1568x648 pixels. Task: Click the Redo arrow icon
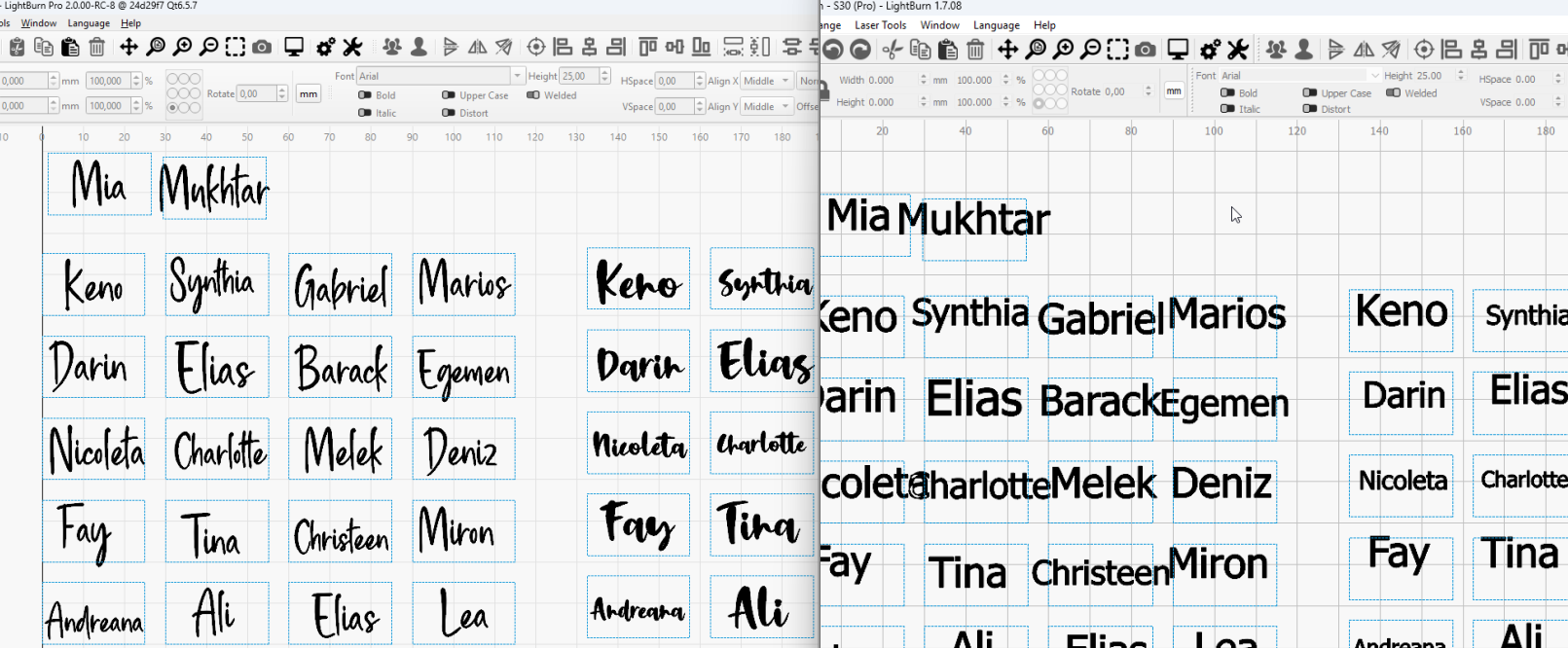[x=860, y=50]
